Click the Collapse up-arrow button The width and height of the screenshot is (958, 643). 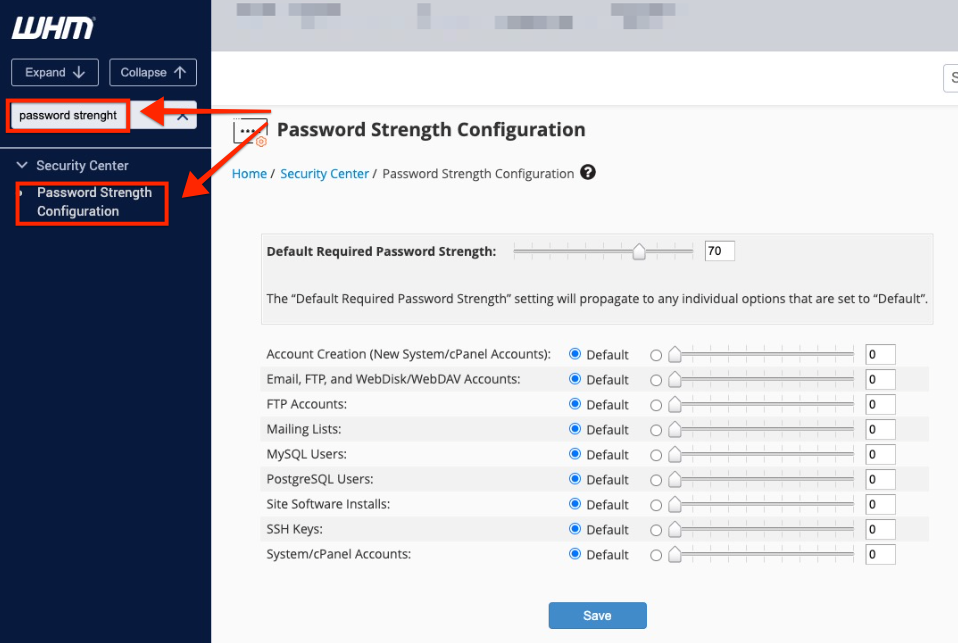coord(153,73)
